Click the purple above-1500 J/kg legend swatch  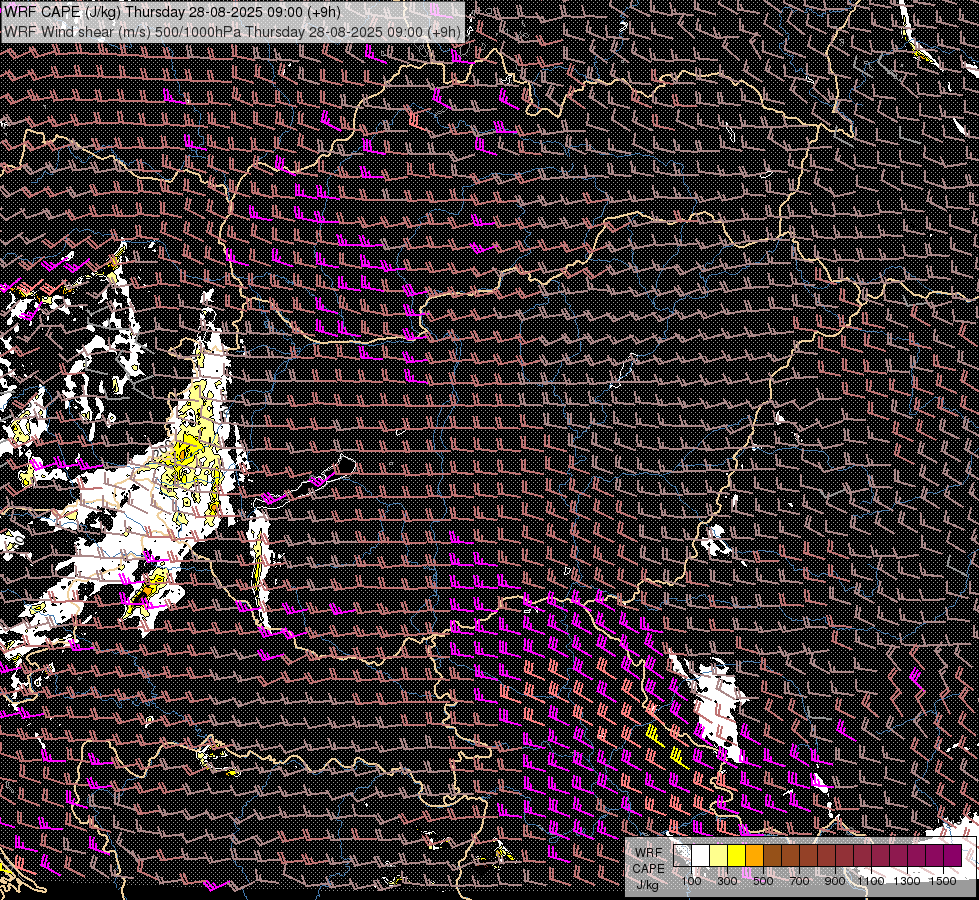tap(953, 855)
